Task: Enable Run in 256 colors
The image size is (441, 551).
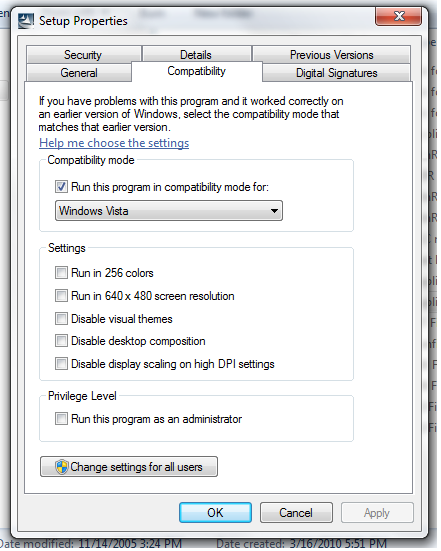Action: click(x=61, y=273)
